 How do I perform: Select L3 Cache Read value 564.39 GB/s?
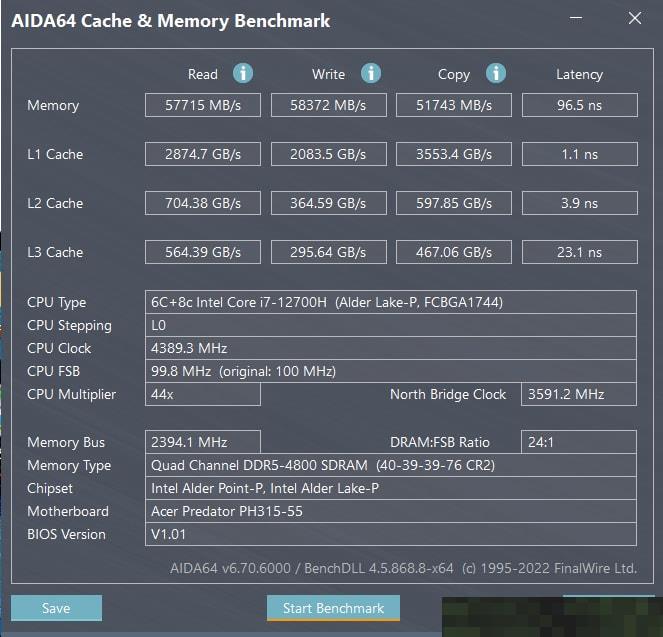[203, 252]
